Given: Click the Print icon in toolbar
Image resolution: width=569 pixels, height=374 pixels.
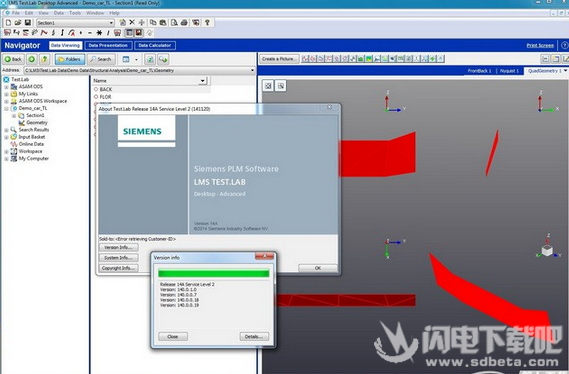Looking at the screenshot, I should [184, 22].
